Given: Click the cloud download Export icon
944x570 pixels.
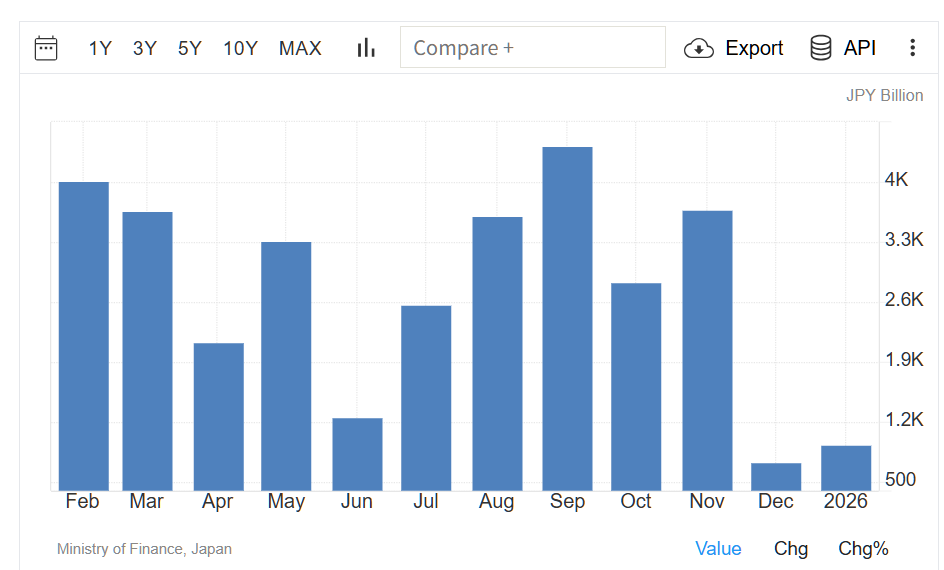Looking at the screenshot, I should [x=698, y=48].
